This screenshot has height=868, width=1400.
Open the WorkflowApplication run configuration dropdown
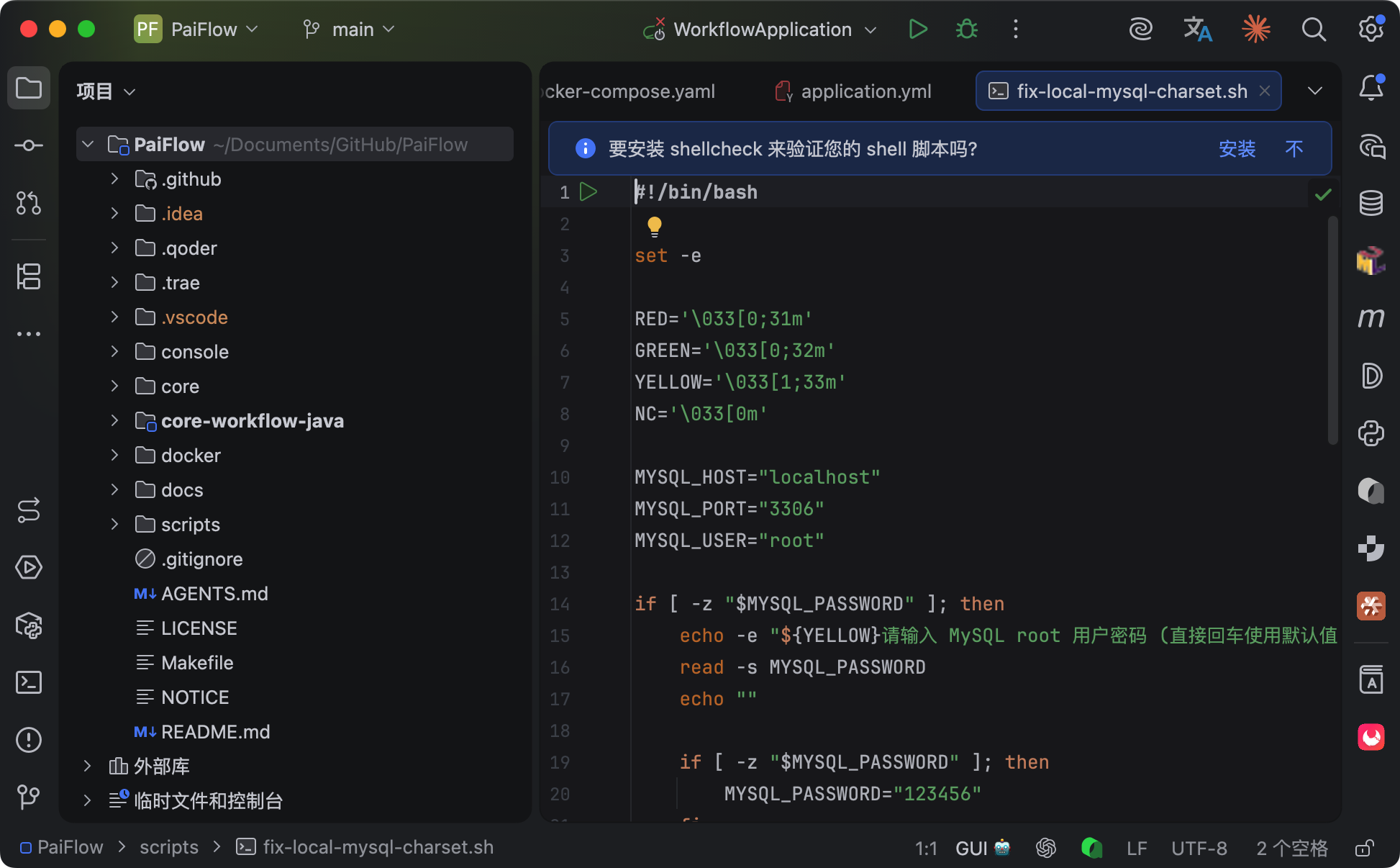(763, 30)
